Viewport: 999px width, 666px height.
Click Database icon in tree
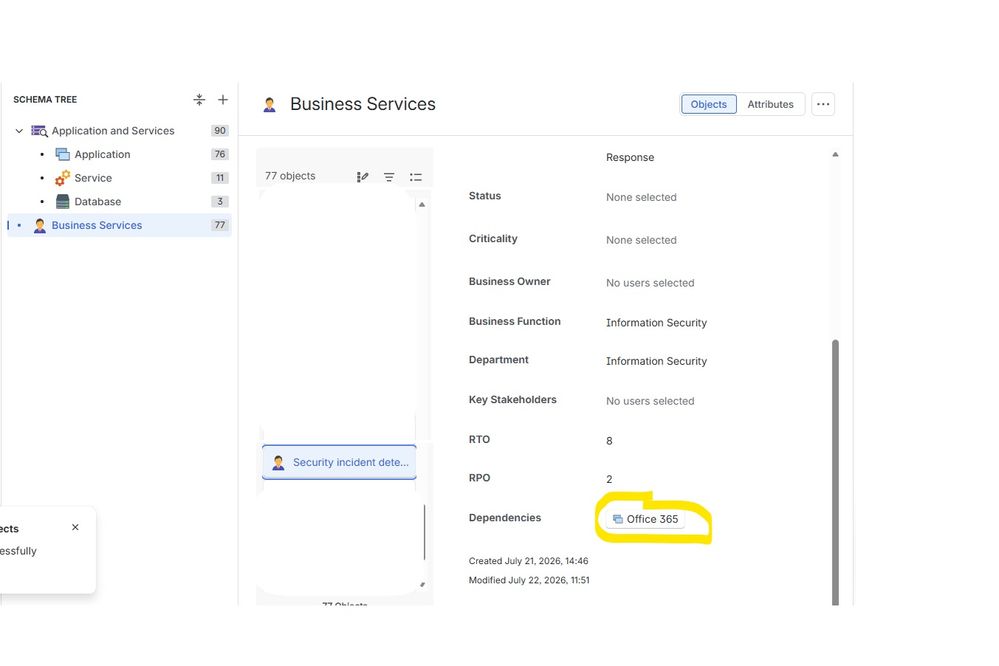62,201
